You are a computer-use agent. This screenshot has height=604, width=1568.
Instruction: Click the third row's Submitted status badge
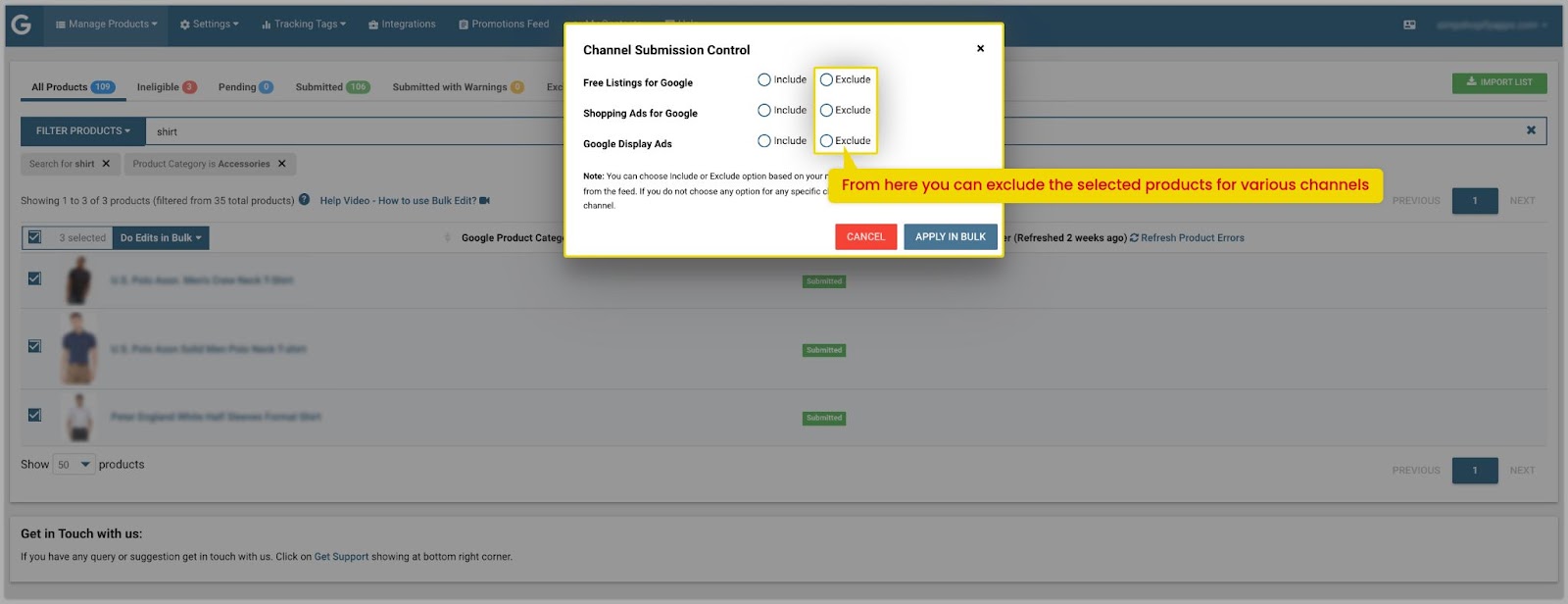824,418
